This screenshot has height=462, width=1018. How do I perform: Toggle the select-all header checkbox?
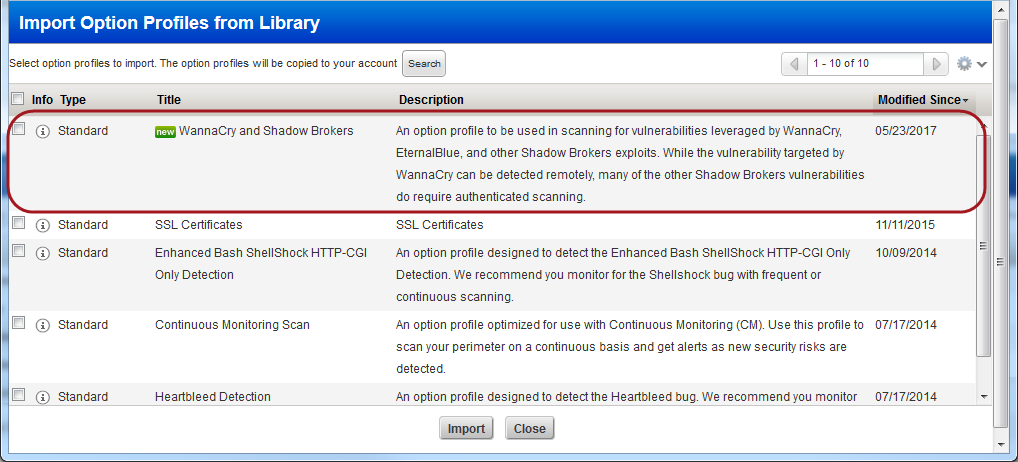(x=18, y=99)
